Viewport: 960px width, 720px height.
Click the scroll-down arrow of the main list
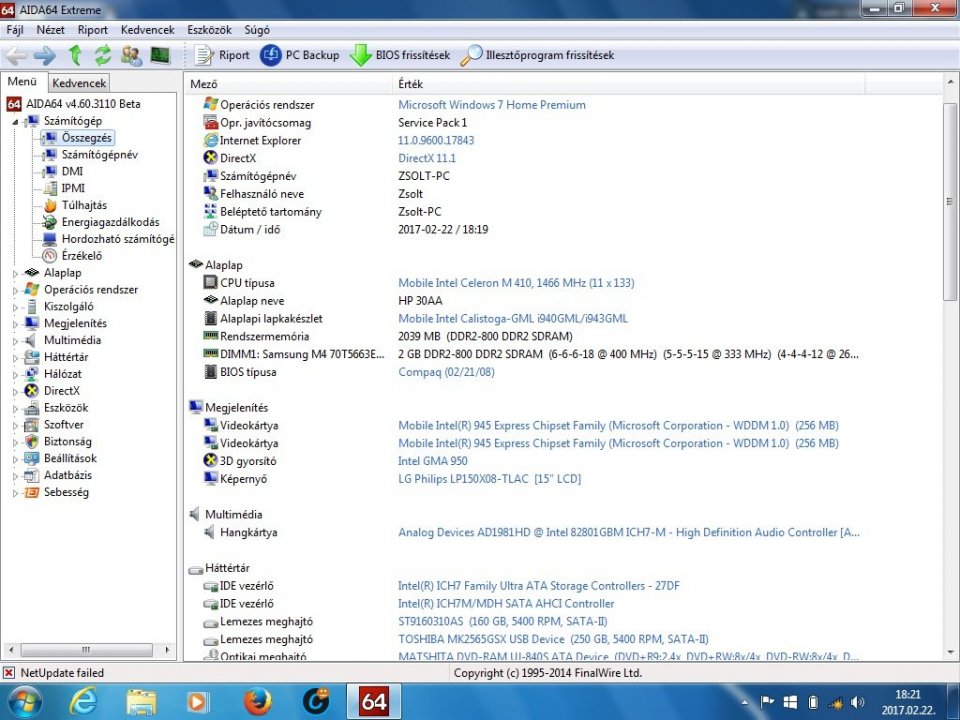[950, 653]
